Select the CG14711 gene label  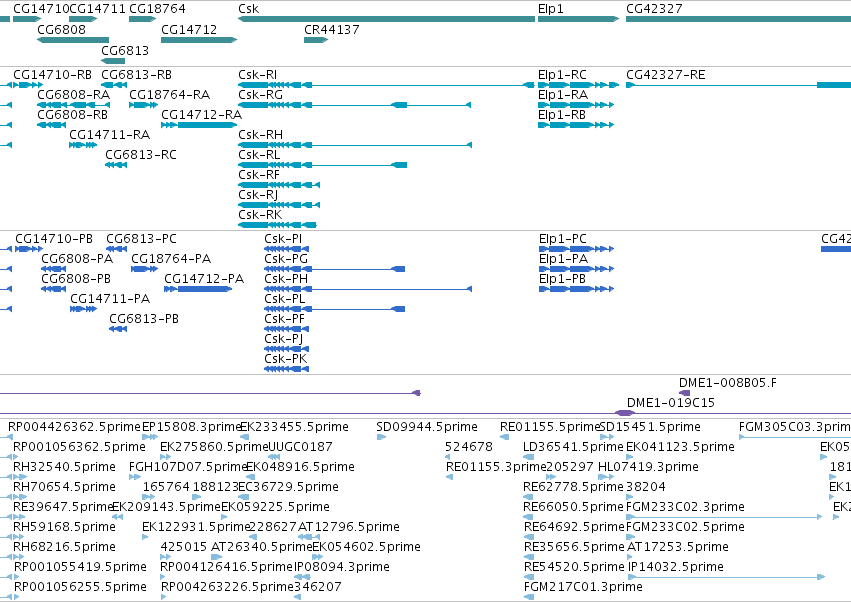(97, 9)
